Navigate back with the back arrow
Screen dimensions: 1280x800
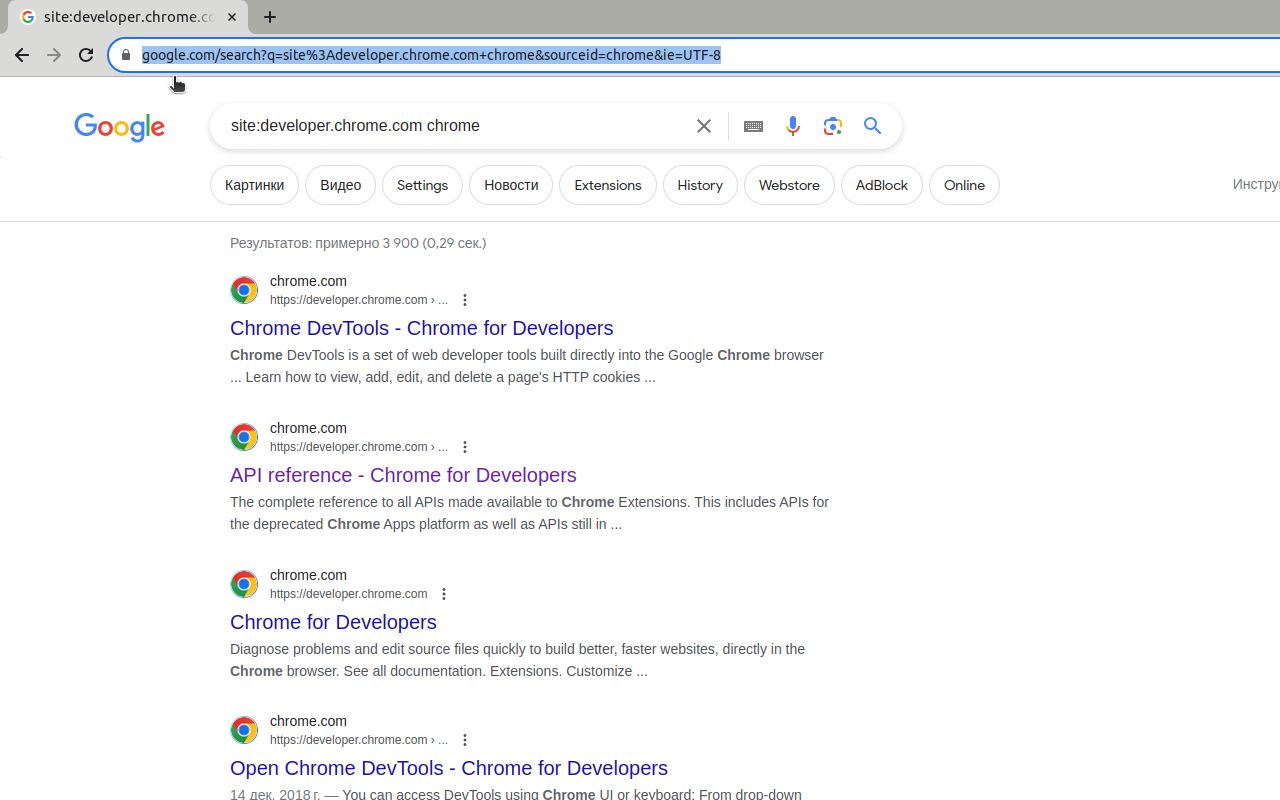[x=21, y=55]
